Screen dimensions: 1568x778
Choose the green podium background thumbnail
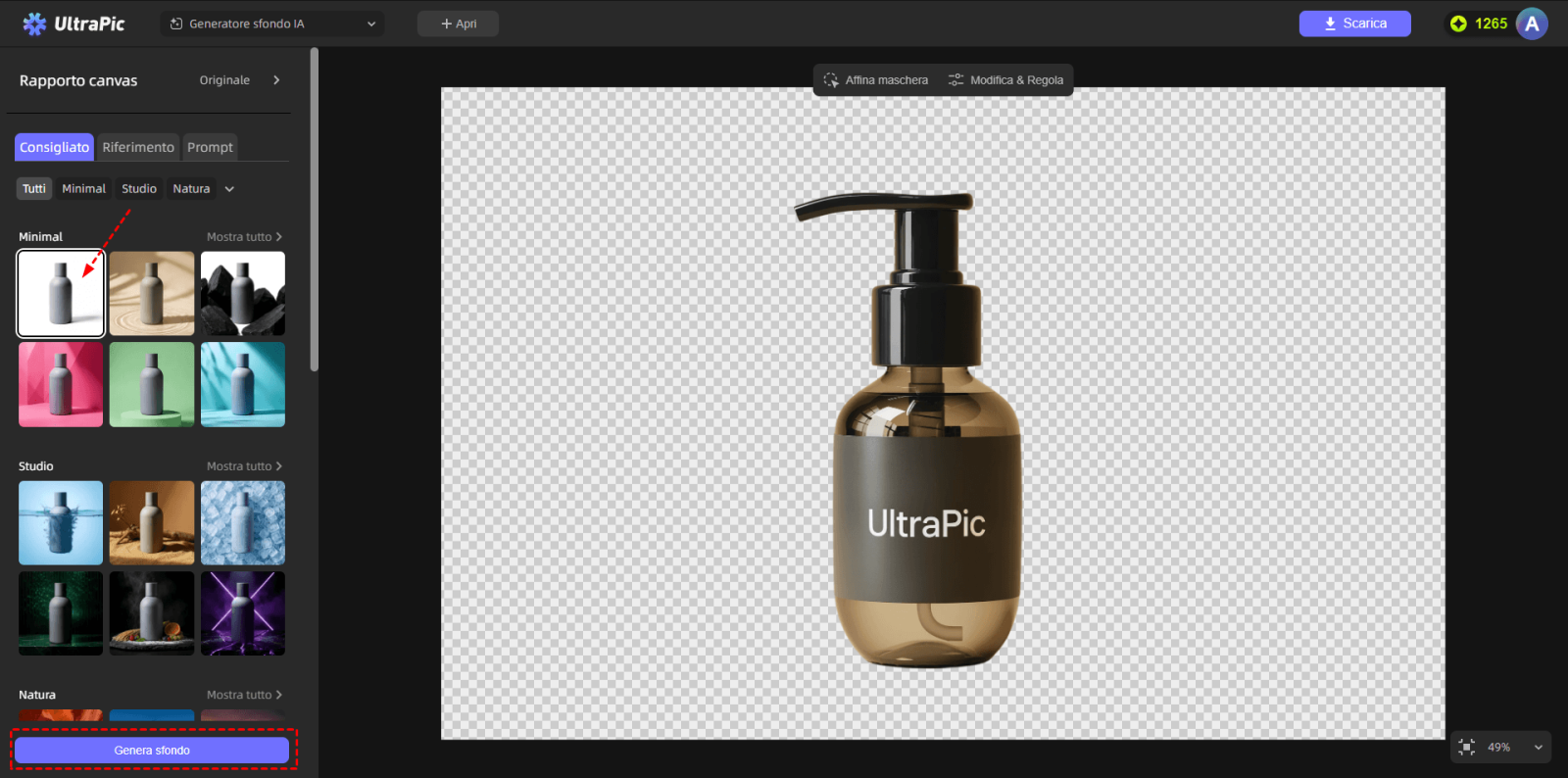(x=152, y=384)
